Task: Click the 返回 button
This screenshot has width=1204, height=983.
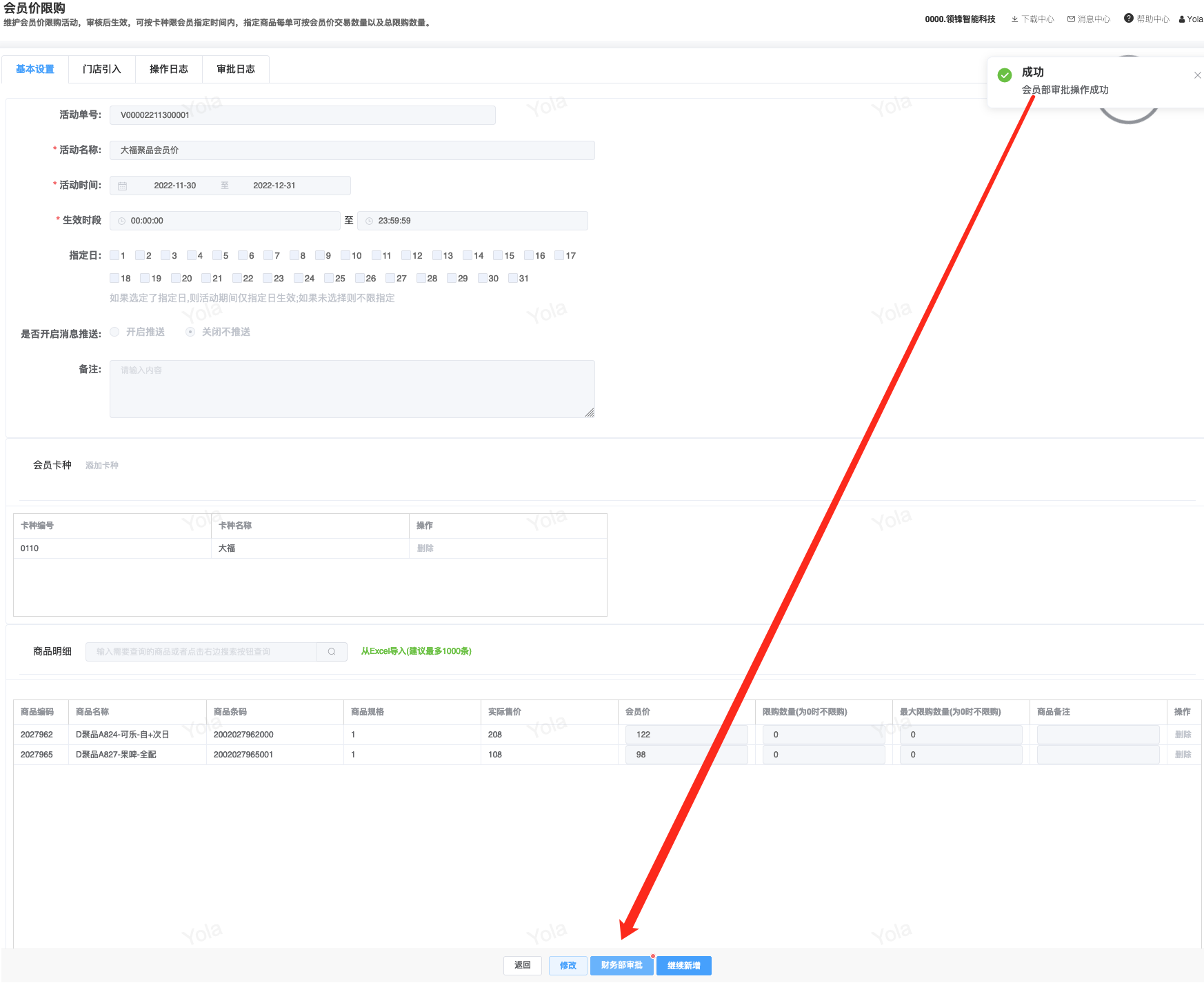Action: (523, 965)
